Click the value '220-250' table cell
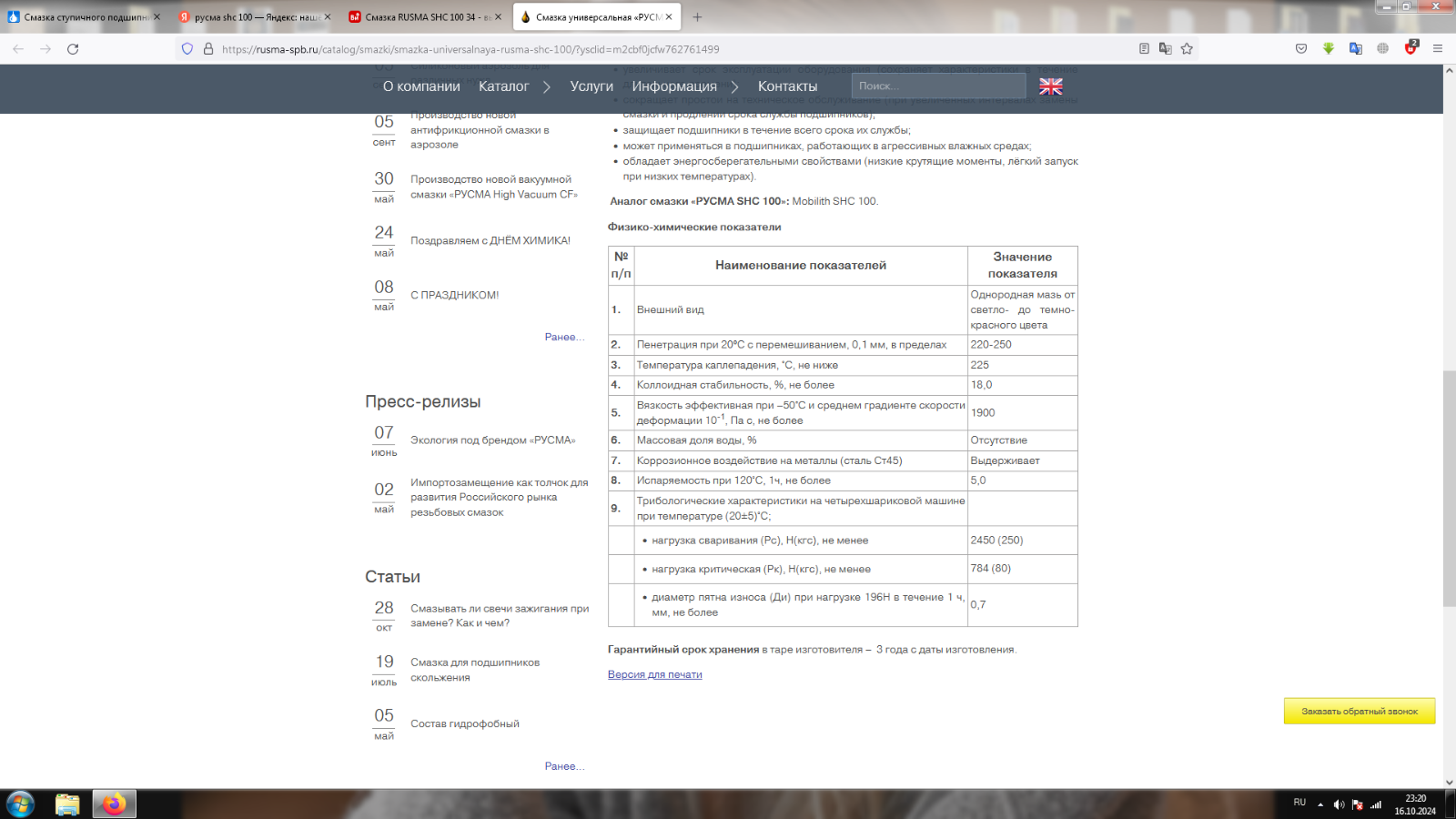 [1022, 345]
